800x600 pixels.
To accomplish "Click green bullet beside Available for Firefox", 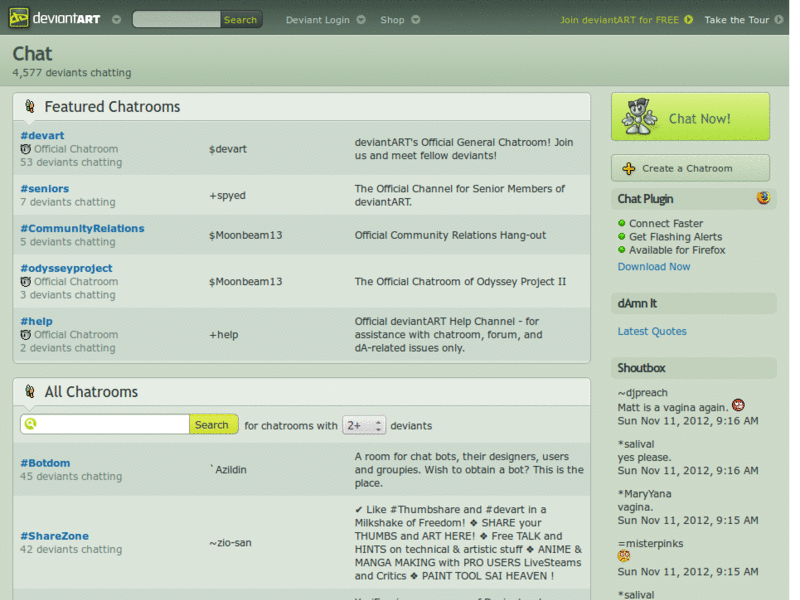I will 621,249.
